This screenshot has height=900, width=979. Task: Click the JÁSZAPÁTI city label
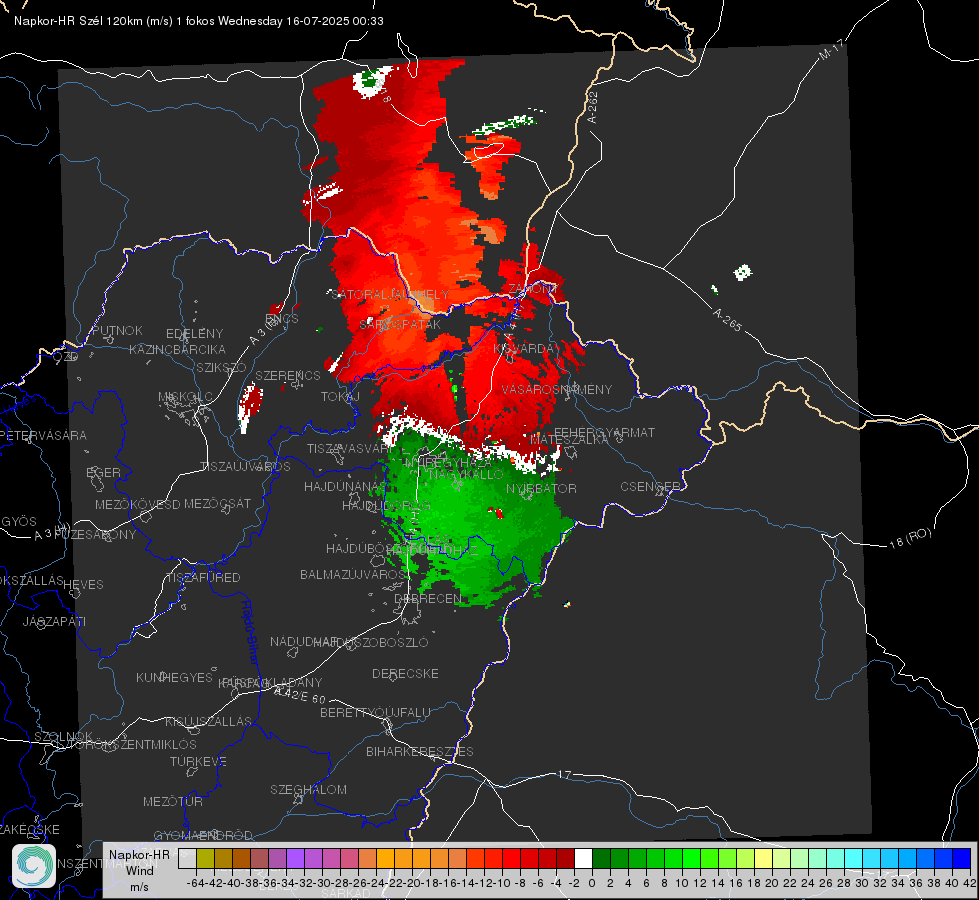pos(54,622)
